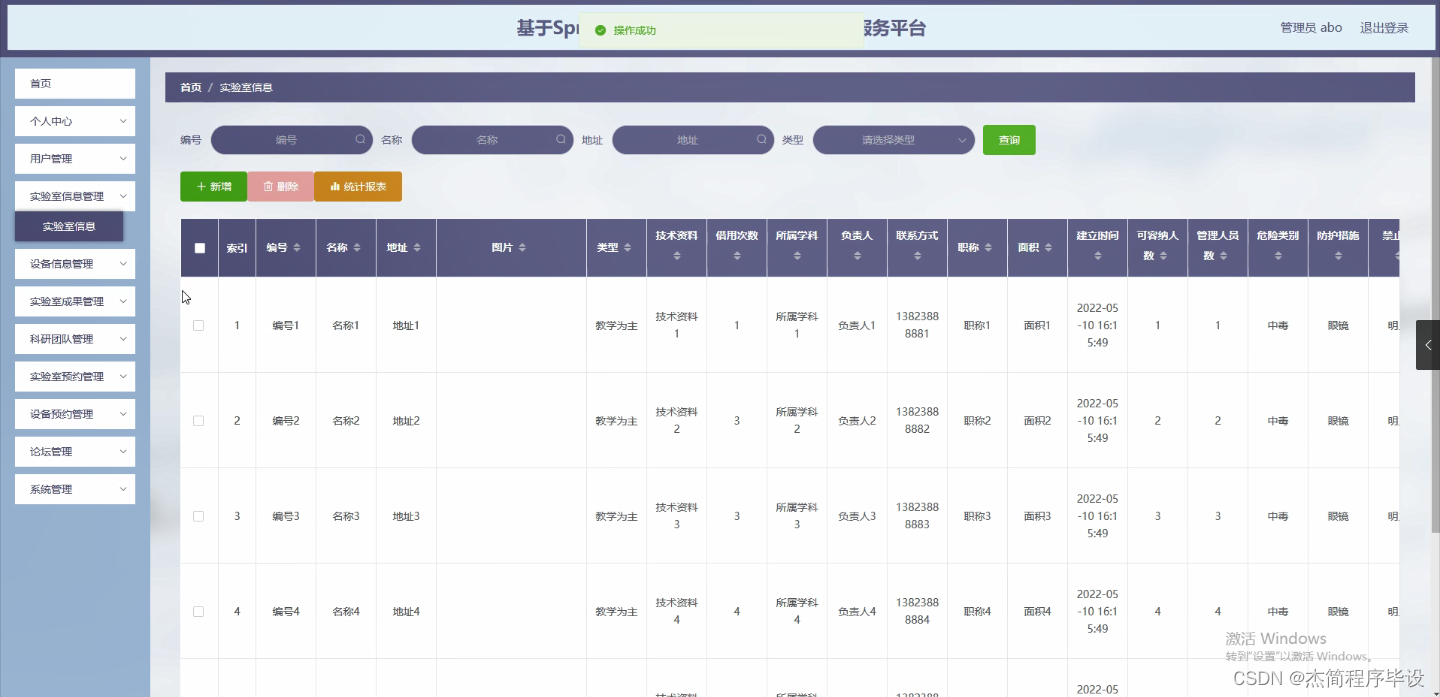Click 退出登录 to log out
This screenshot has height=697, width=1440.
tap(1385, 28)
